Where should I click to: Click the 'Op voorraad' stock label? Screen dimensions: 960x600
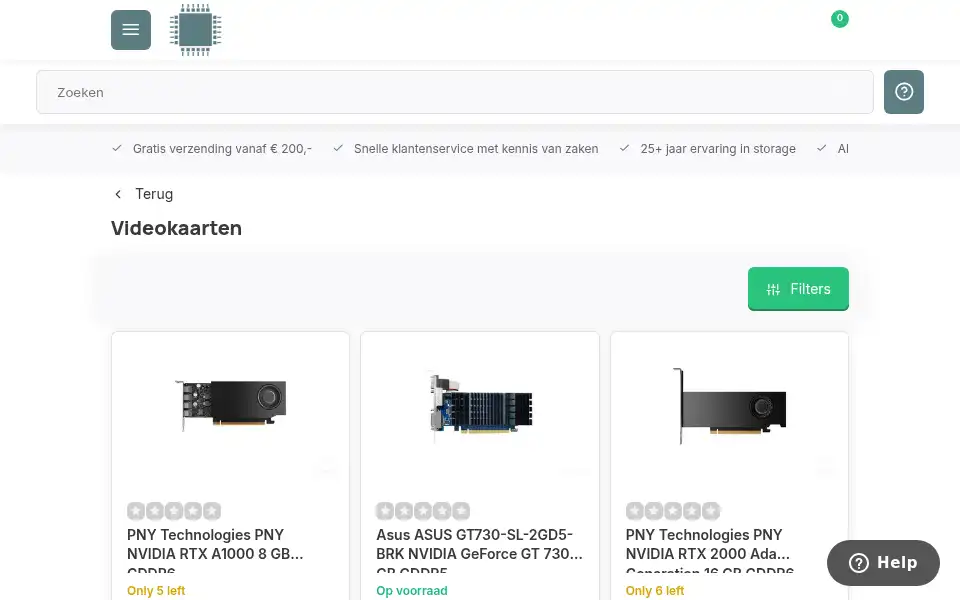click(x=411, y=591)
